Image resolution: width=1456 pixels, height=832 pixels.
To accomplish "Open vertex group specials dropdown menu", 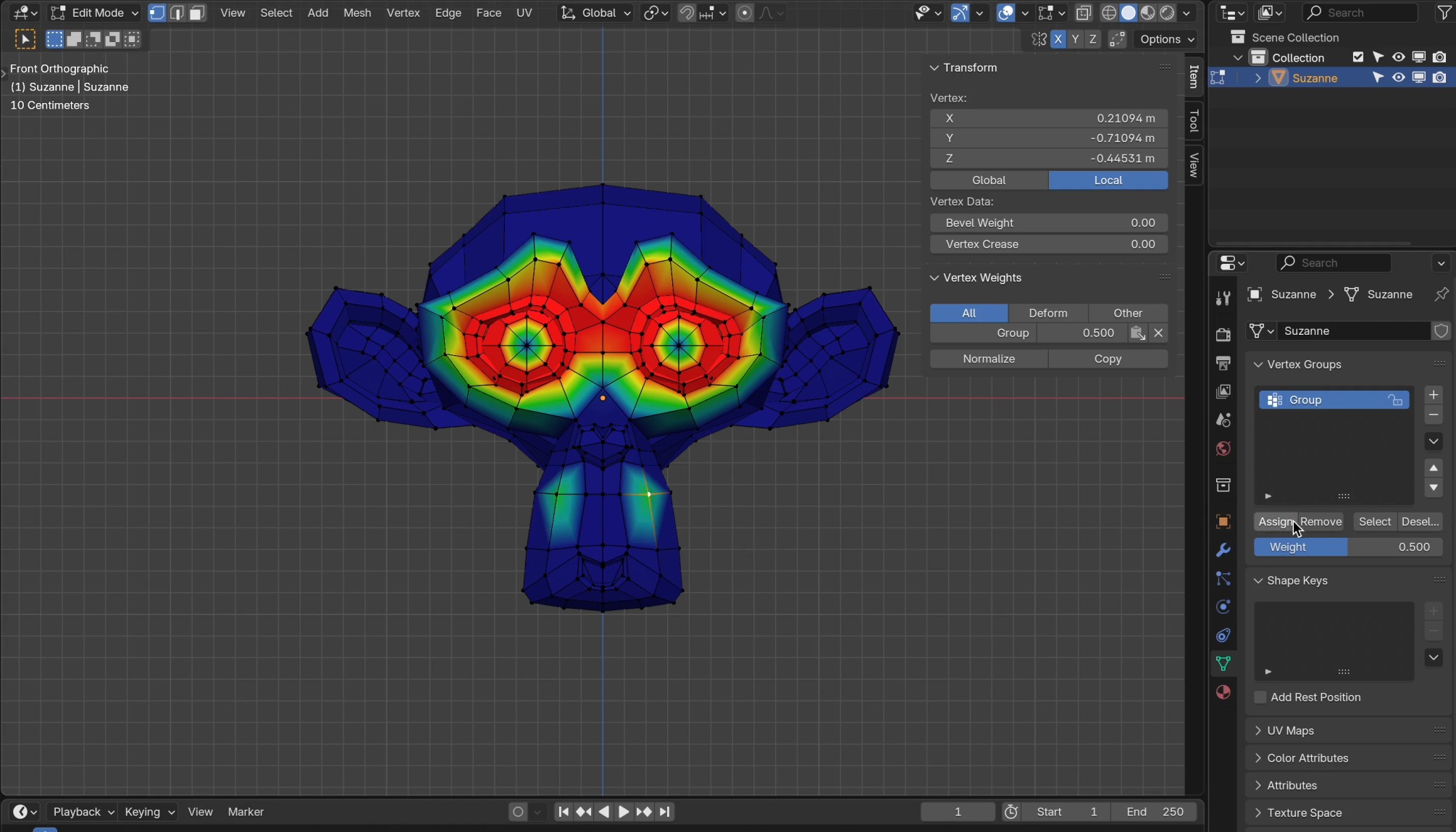I will 1434,441.
